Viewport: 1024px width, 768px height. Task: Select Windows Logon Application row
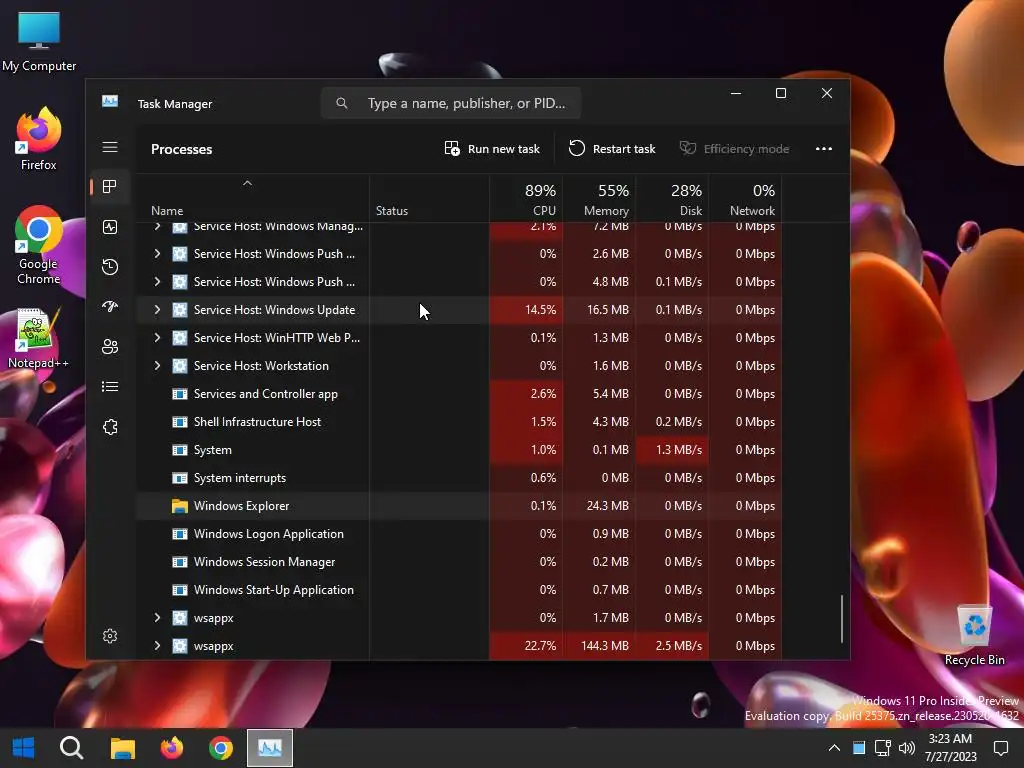(x=459, y=534)
